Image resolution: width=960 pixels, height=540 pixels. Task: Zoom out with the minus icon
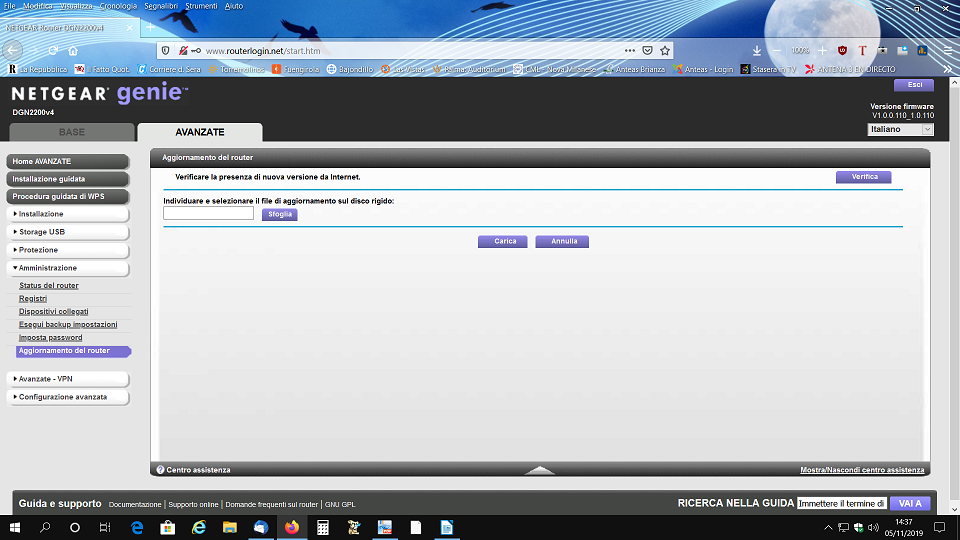[x=777, y=51]
